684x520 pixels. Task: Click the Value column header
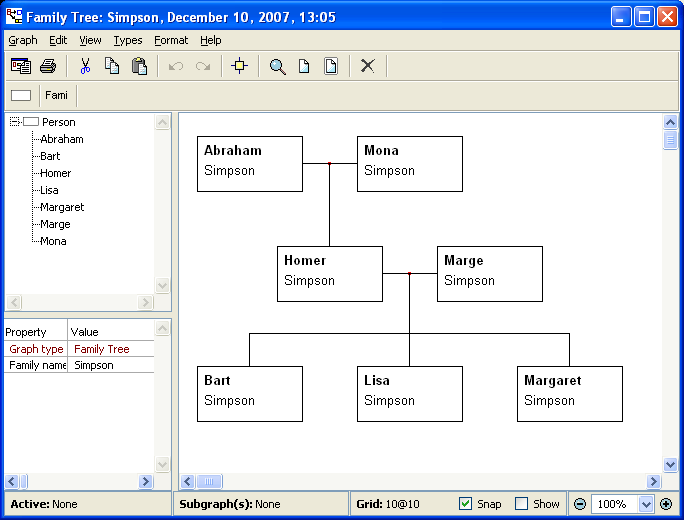pyautogui.click(x=111, y=332)
